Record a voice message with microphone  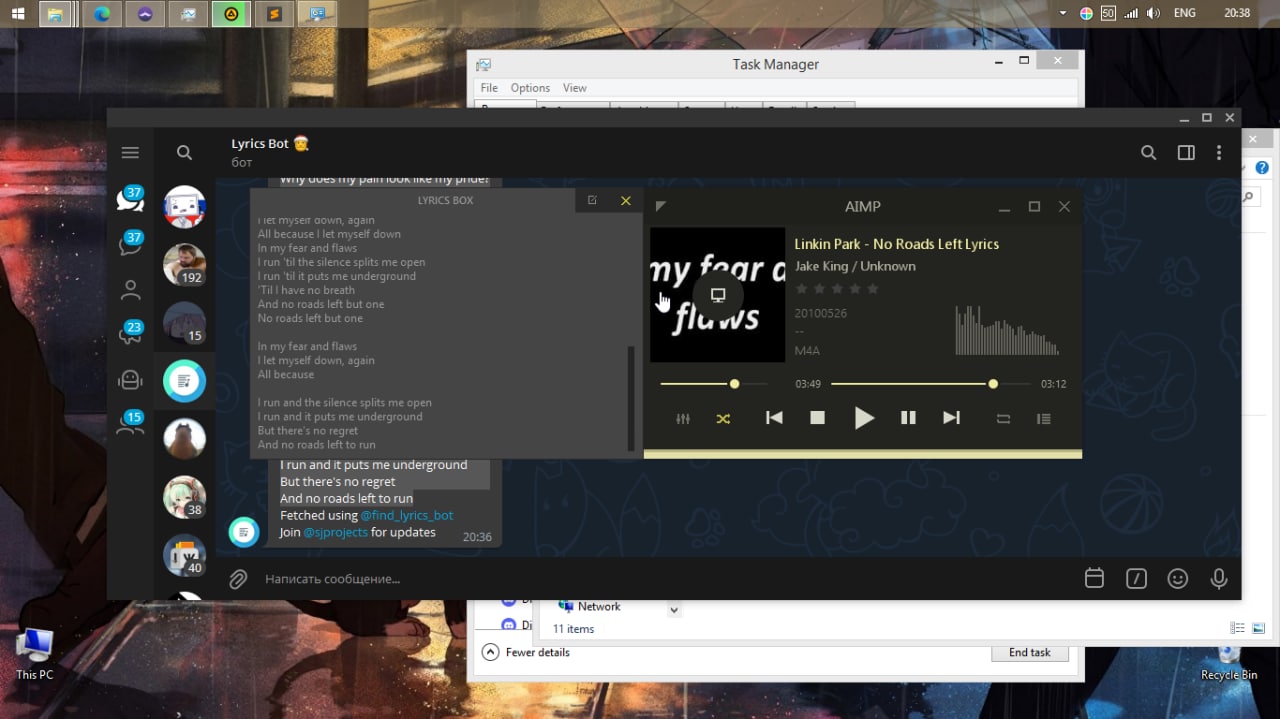click(x=1219, y=578)
